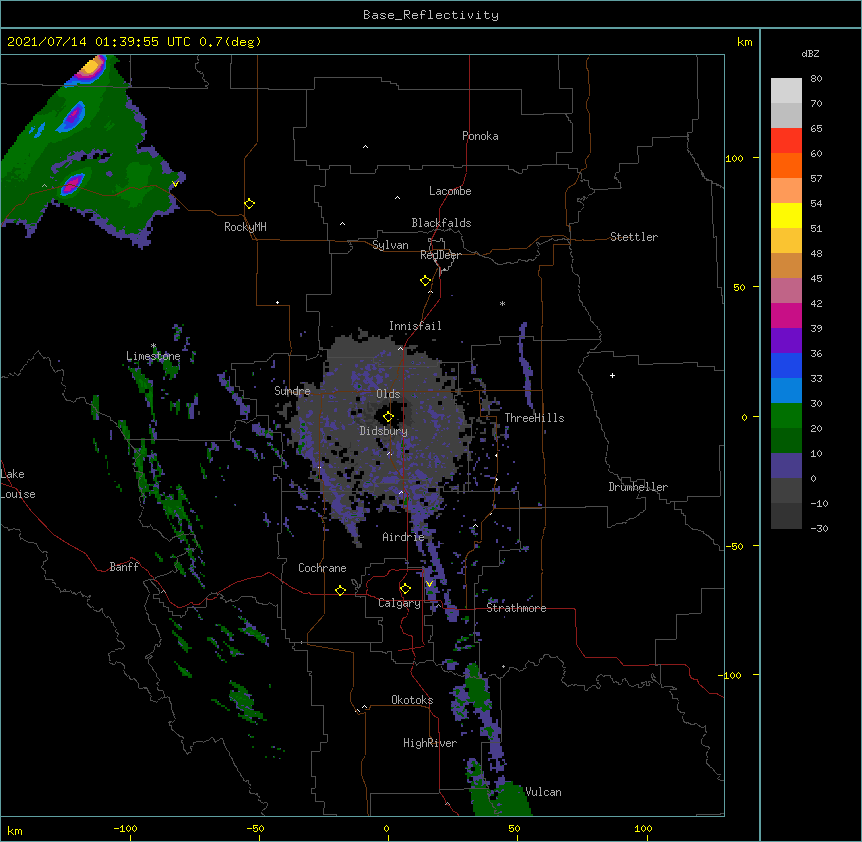The width and height of the screenshot is (862, 842).
Task: Click the white asterisk marker above Limestone
Action: [x=153, y=346]
